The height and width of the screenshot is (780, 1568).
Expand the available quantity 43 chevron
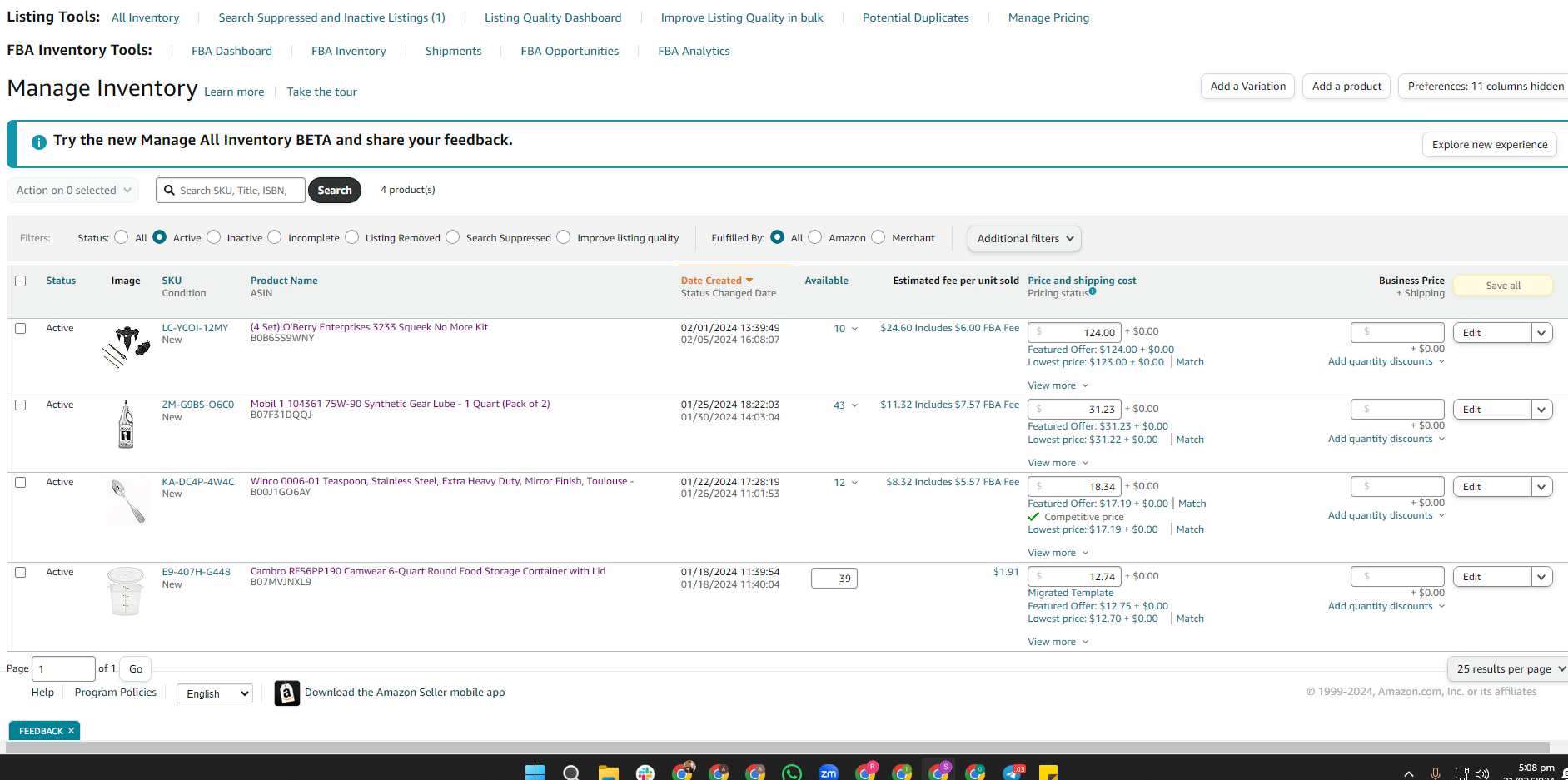point(854,405)
